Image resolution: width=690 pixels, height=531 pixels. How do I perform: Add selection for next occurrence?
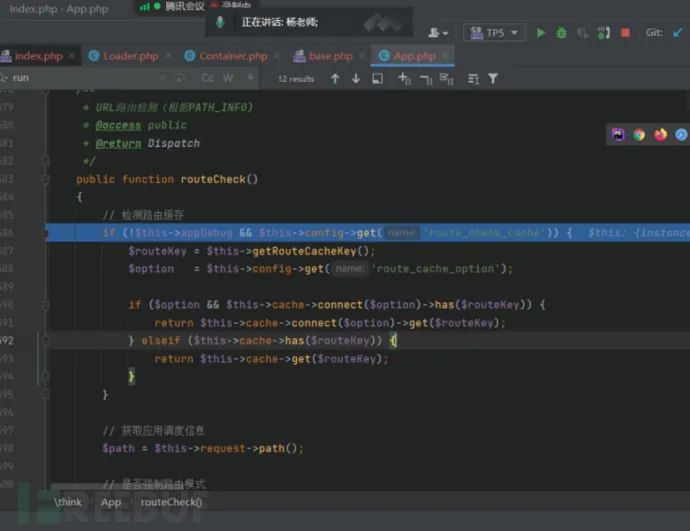[404, 79]
